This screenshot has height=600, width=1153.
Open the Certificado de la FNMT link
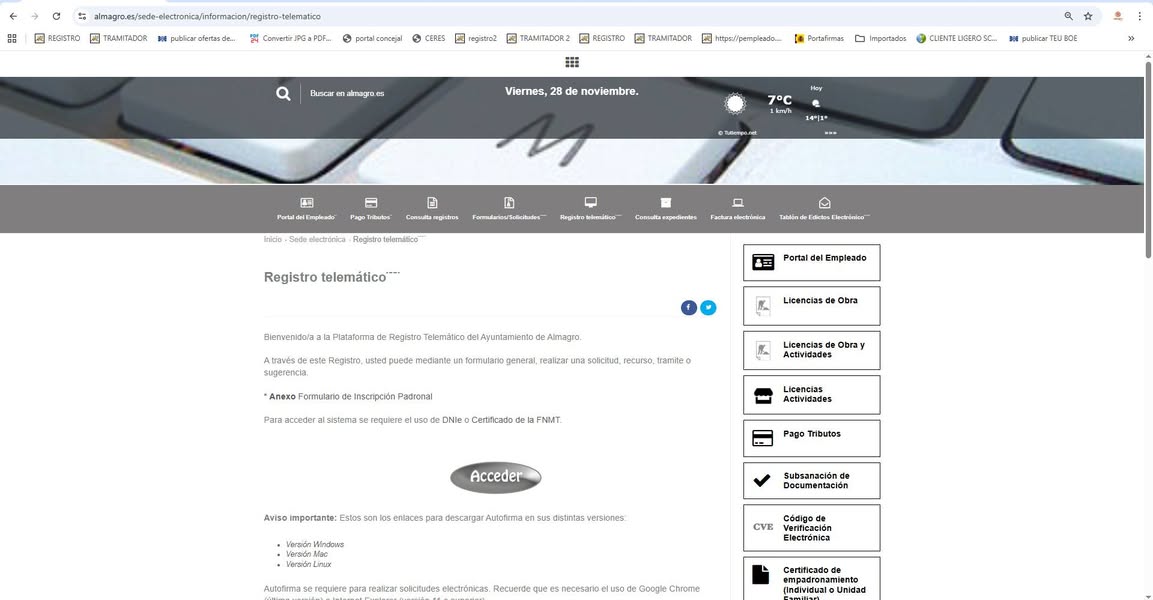click(516, 420)
